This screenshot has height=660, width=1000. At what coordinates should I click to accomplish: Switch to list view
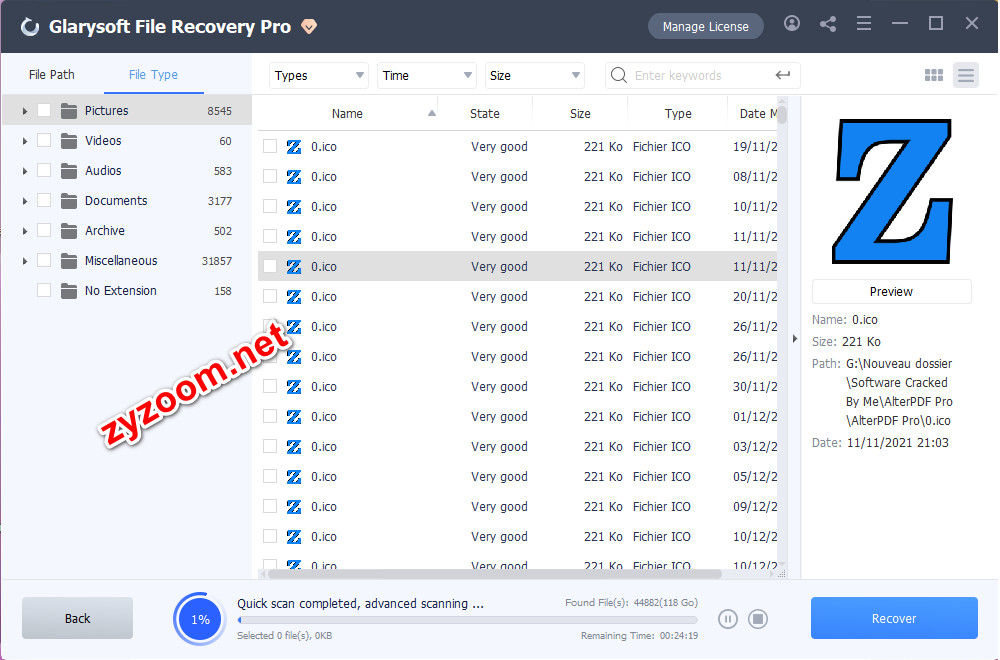coord(966,75)
